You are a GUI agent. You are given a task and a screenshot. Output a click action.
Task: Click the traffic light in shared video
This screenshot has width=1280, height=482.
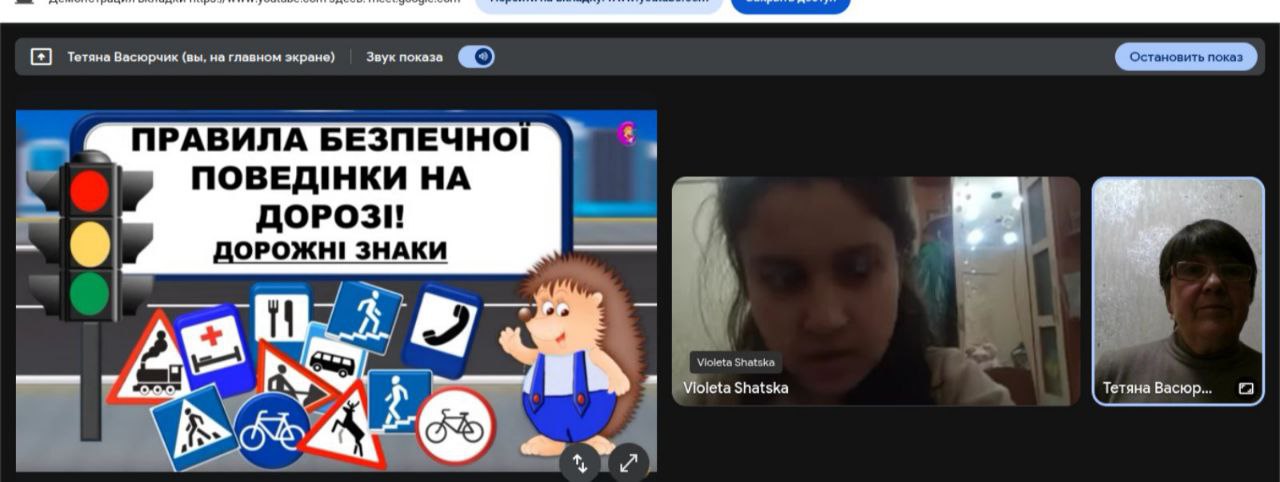pyautogui.click(x=90, y=240)
